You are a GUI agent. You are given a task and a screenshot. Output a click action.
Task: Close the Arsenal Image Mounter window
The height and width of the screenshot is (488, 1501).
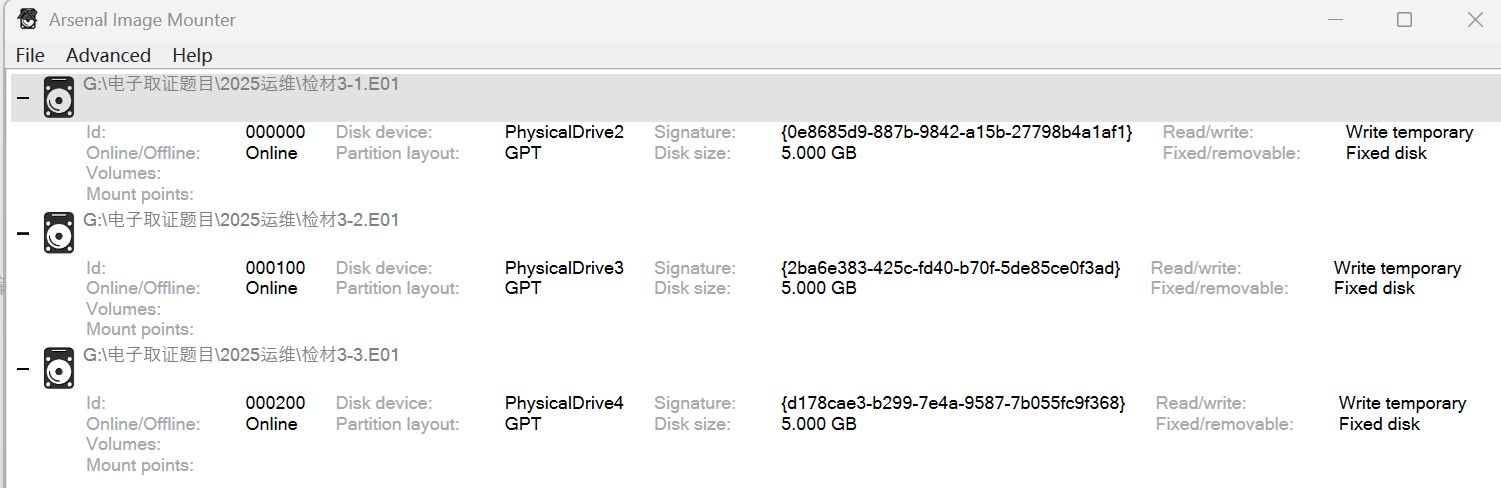[1475, 20]
